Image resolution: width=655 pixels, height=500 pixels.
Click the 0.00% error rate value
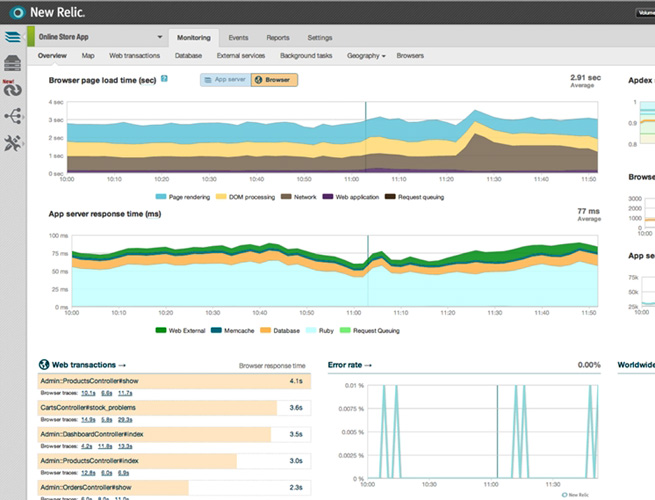coord(589,365)
